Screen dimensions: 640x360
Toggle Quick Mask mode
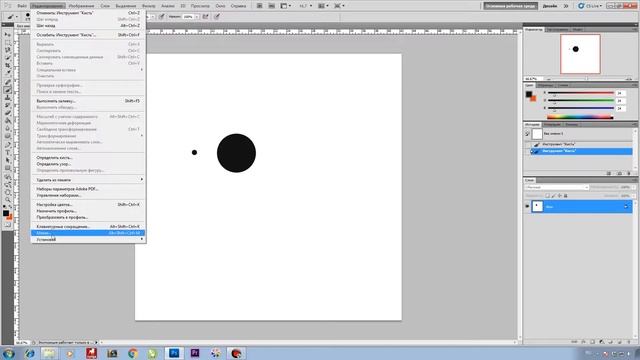(x=8, y=224)
